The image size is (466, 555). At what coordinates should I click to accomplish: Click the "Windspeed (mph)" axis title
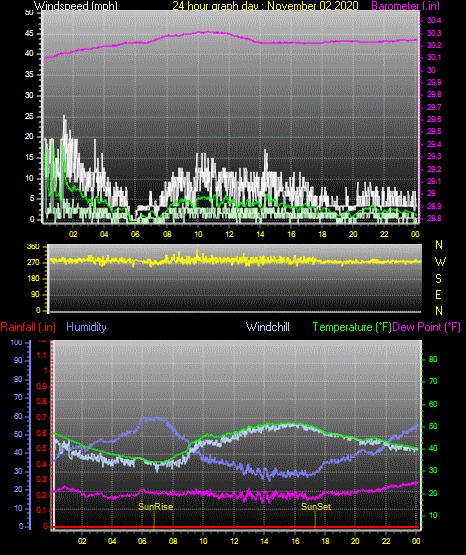pyautogui.click(x=75, y=6)
